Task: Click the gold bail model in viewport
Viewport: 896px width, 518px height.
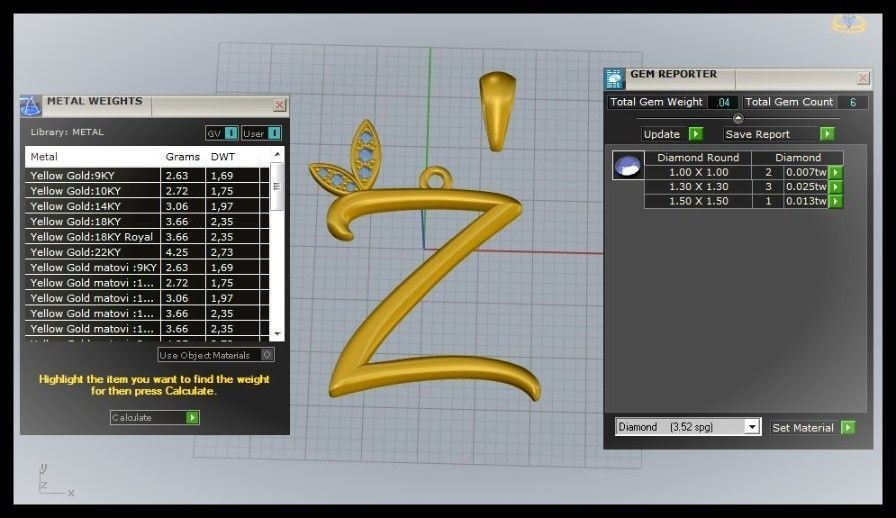Action: 498,110
